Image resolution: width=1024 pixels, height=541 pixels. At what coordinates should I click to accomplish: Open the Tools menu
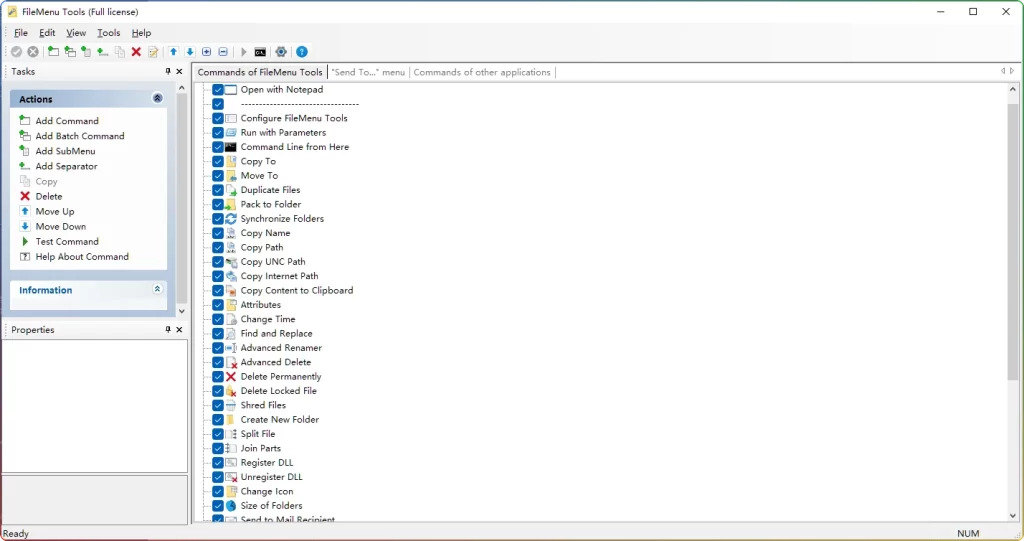coord(108,33)
